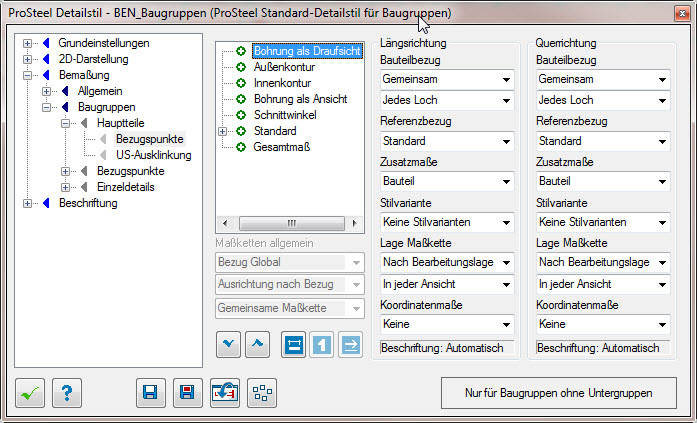Click the list scrollbar left arrow

pos(225,223)
